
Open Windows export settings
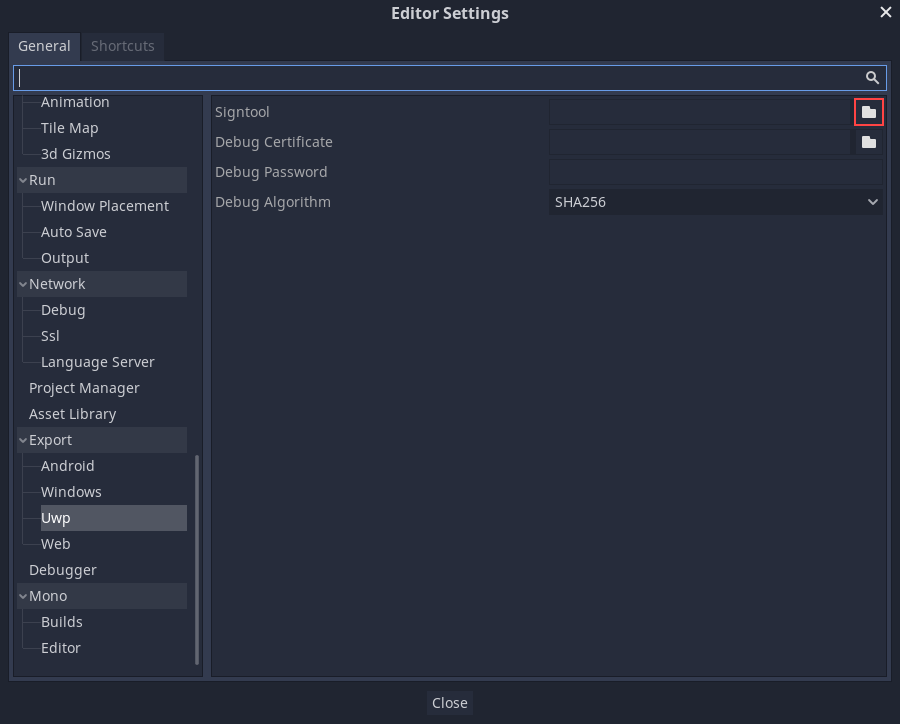pos(71,491)
